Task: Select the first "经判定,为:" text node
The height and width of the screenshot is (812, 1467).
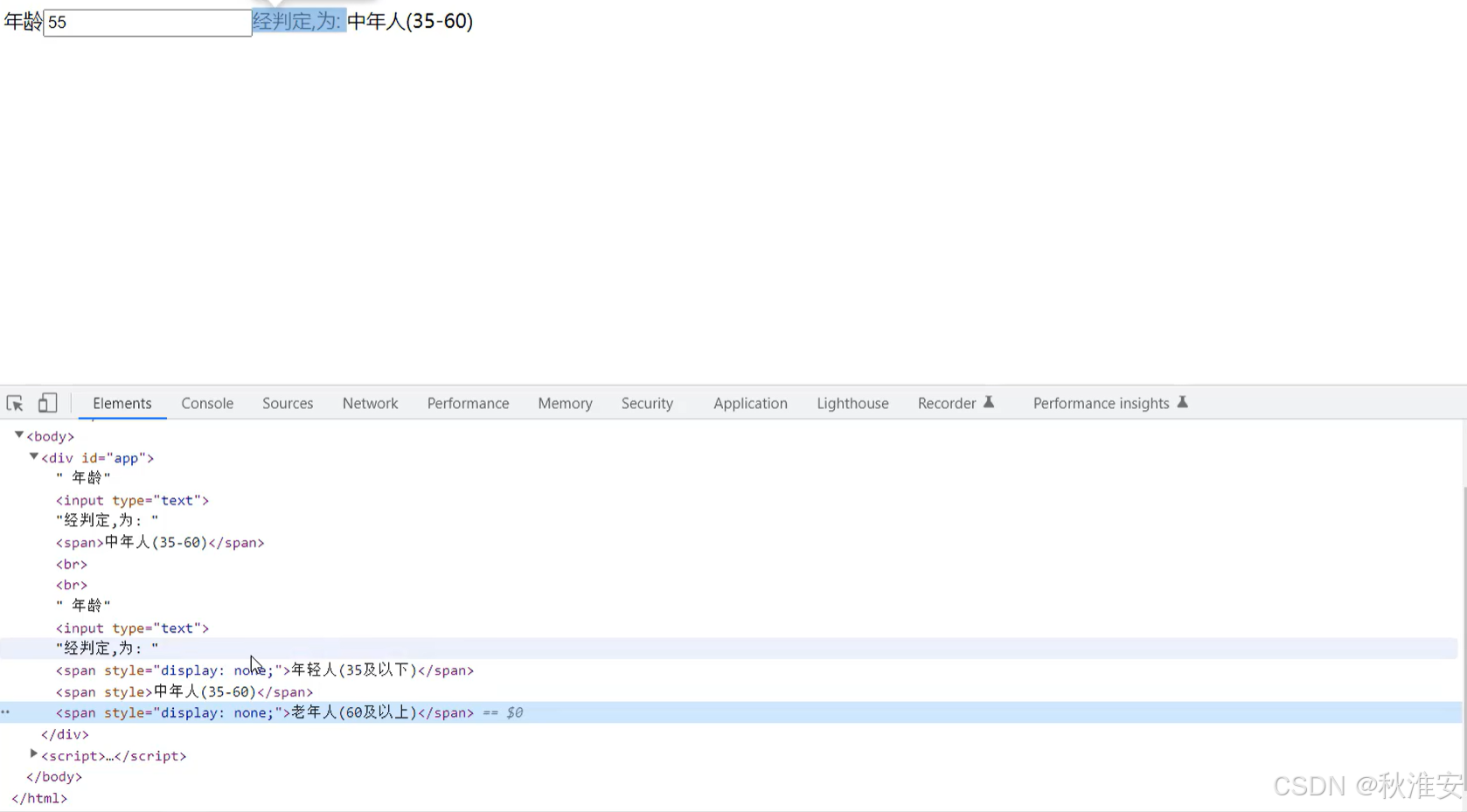Action: click(x=108, y=521)
